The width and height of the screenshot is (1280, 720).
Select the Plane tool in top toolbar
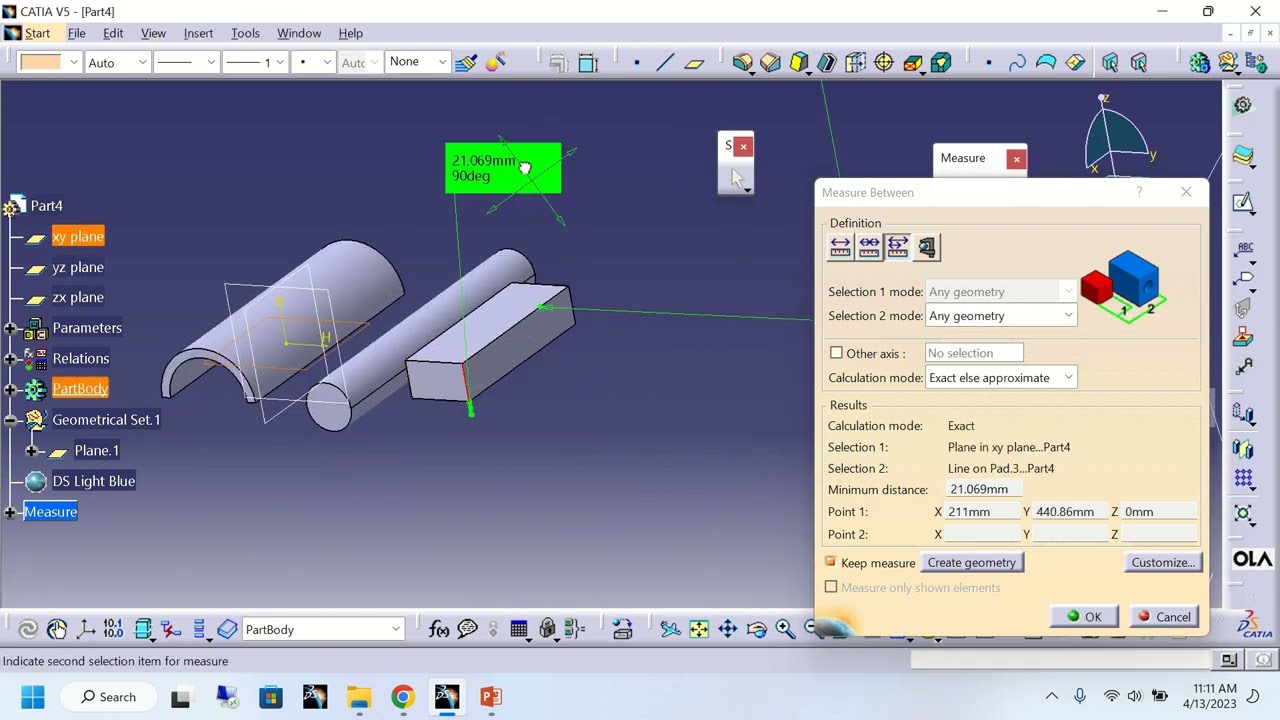click(x=694, y=62)
